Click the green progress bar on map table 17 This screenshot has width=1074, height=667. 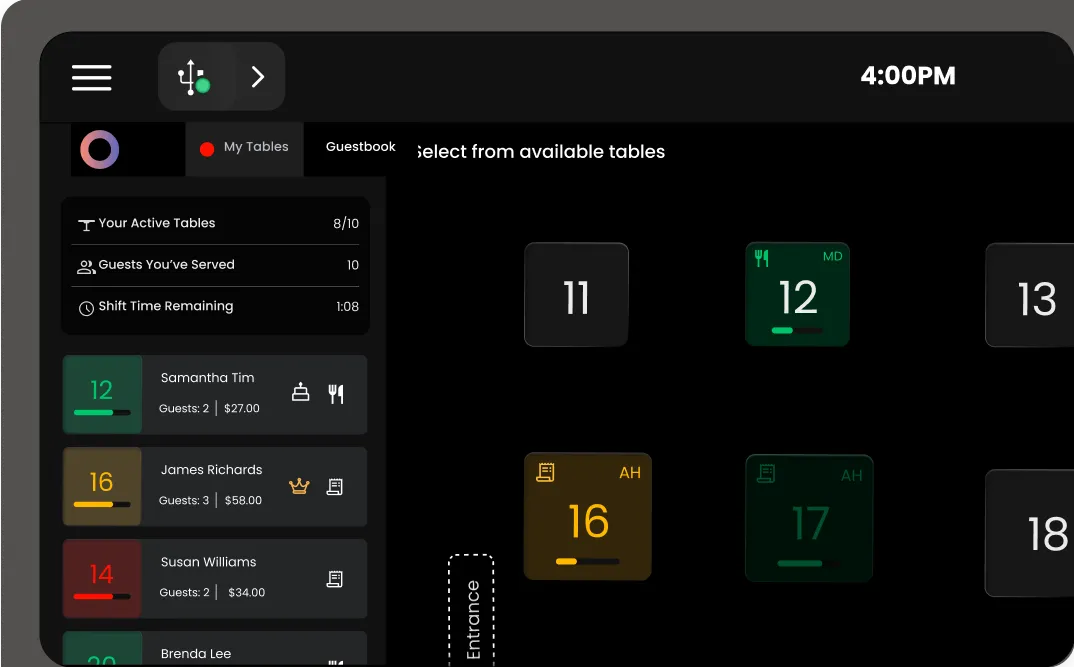(x=809, y=564)
